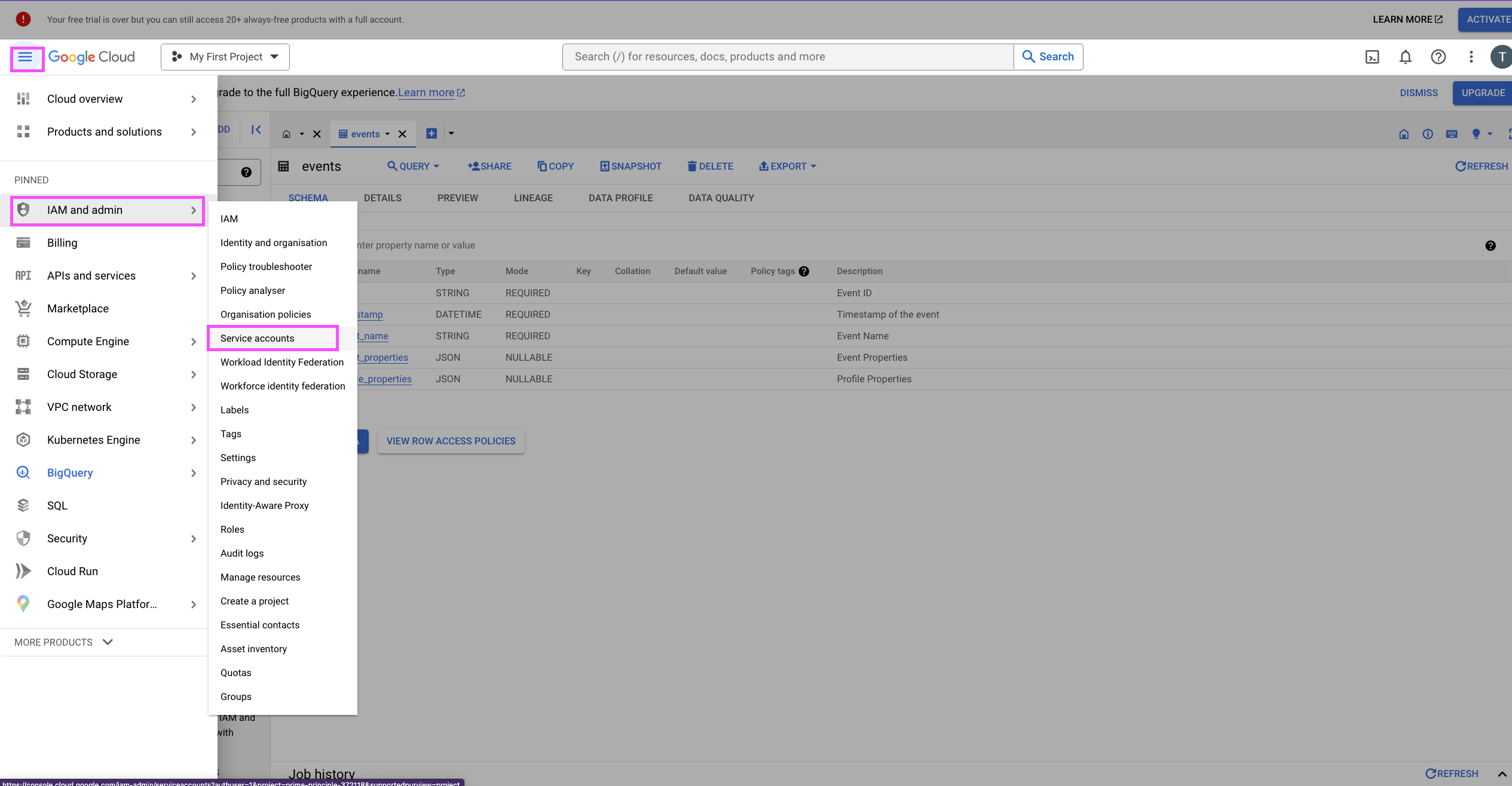
Task: Expand the EXPORT dropdown
Action: (x=788, y=167)
